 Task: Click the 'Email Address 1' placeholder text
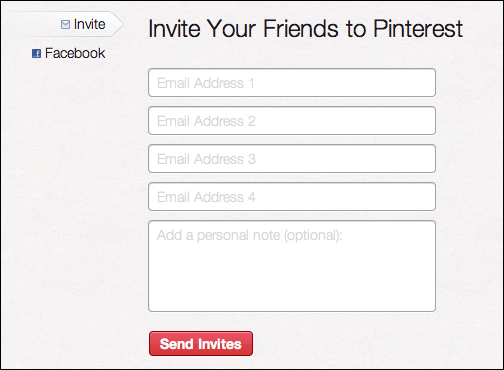pyautogui.click(x=206, y=83)
